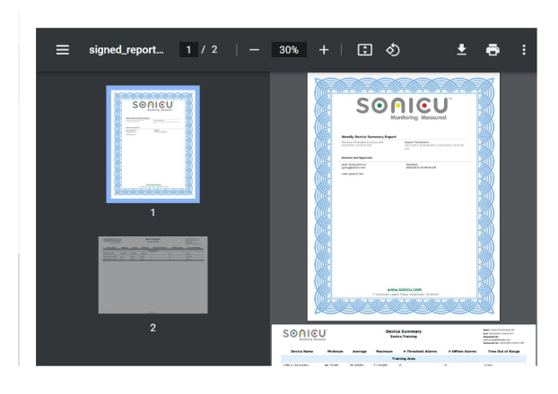Select the page 1 thumbnail
This screenshot has height=394, width=558.
click(x=153, y=144)
